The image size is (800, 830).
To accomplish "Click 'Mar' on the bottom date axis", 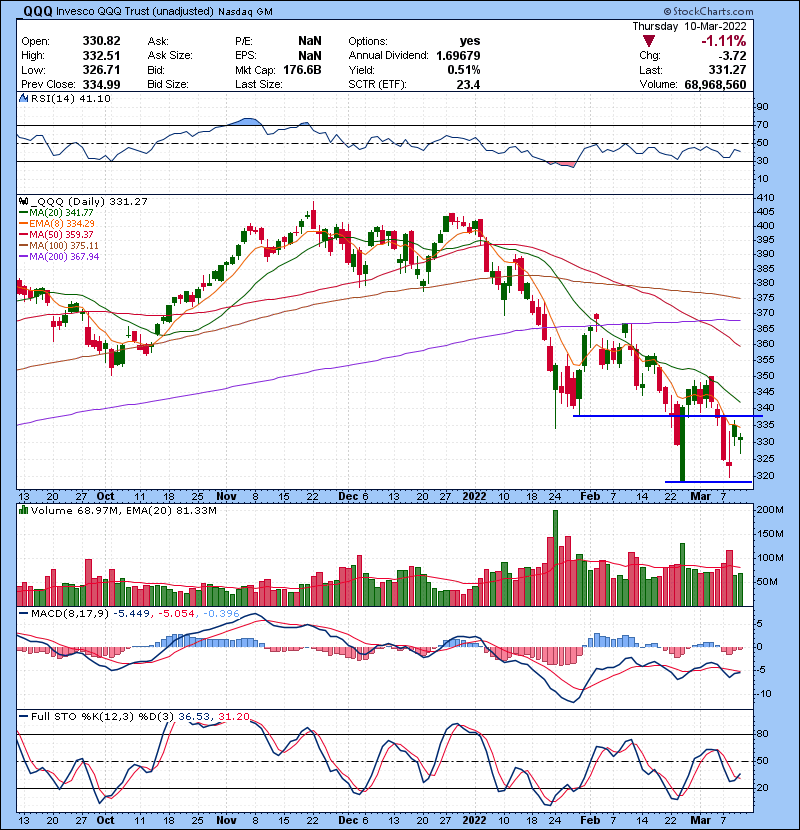I will coord(700,820).
